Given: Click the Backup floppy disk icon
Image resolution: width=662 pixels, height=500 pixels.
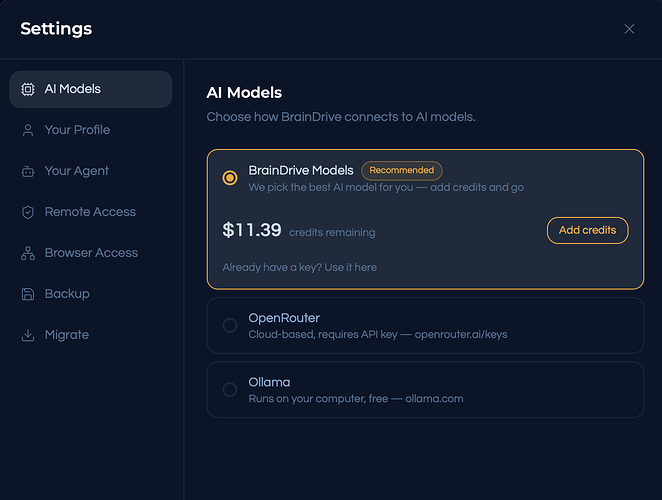Looking at the screenshot, I should click(x=28, y=294).
